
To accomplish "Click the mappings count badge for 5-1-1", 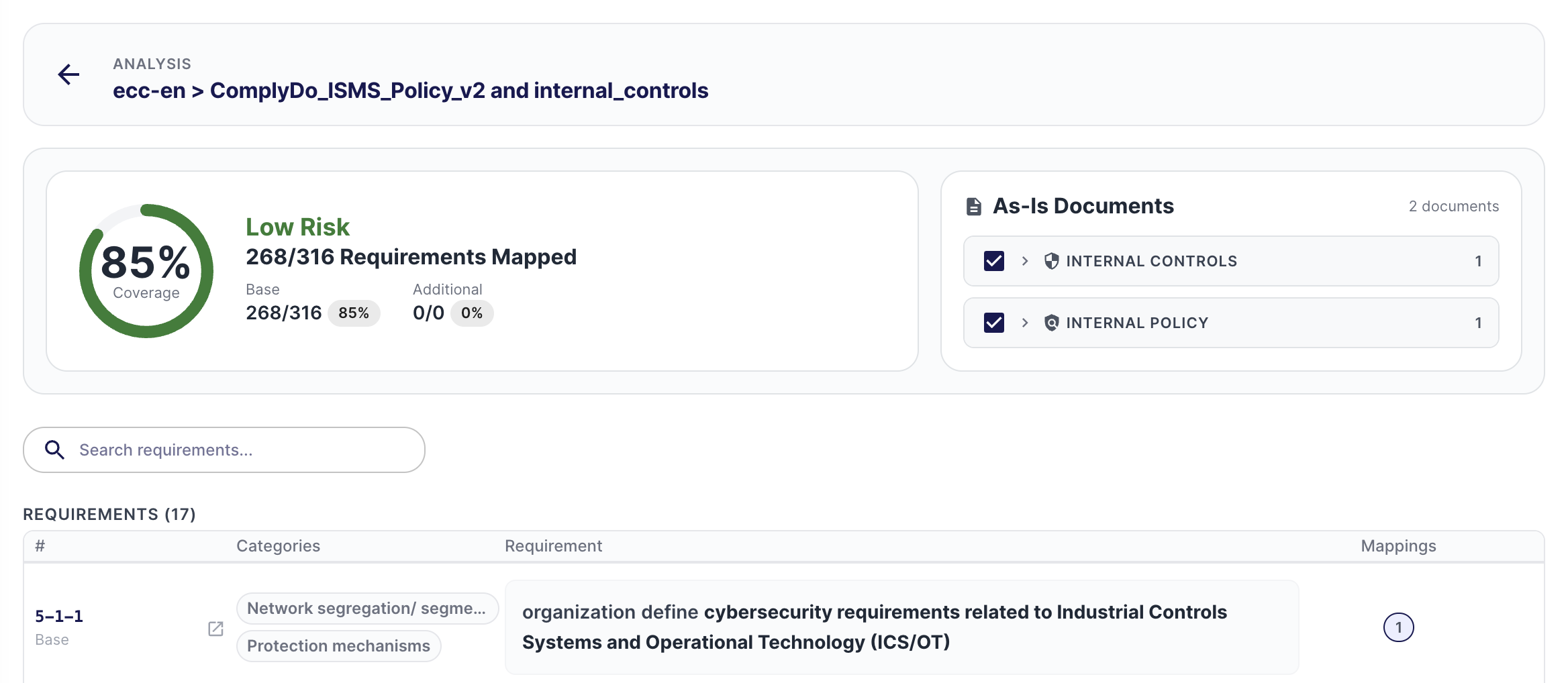I will click(x=1398, y=627).
